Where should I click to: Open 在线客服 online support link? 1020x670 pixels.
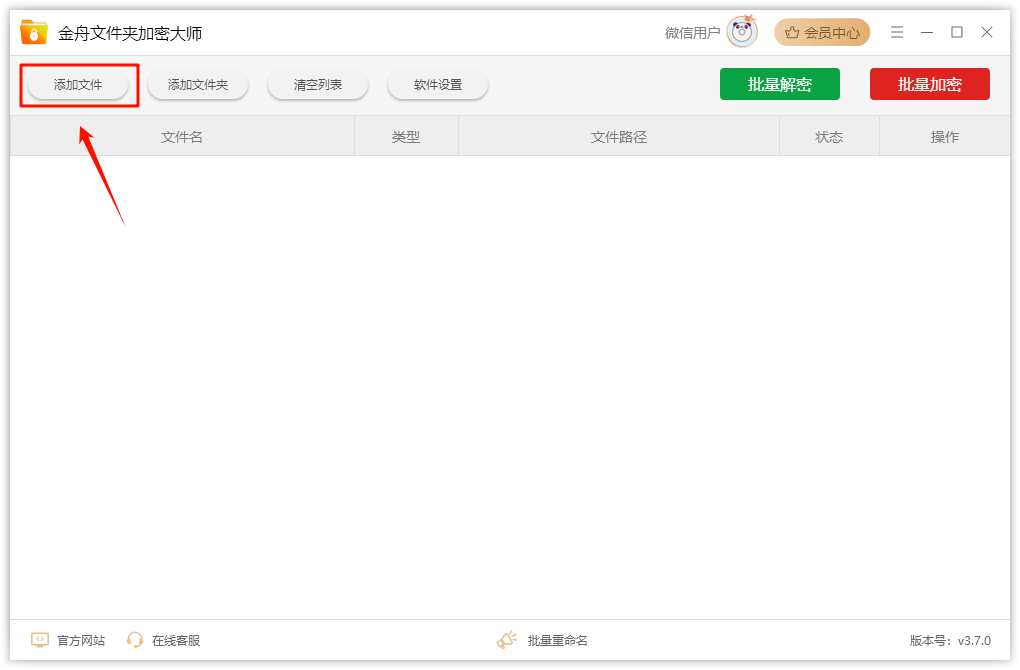point(176,641)
